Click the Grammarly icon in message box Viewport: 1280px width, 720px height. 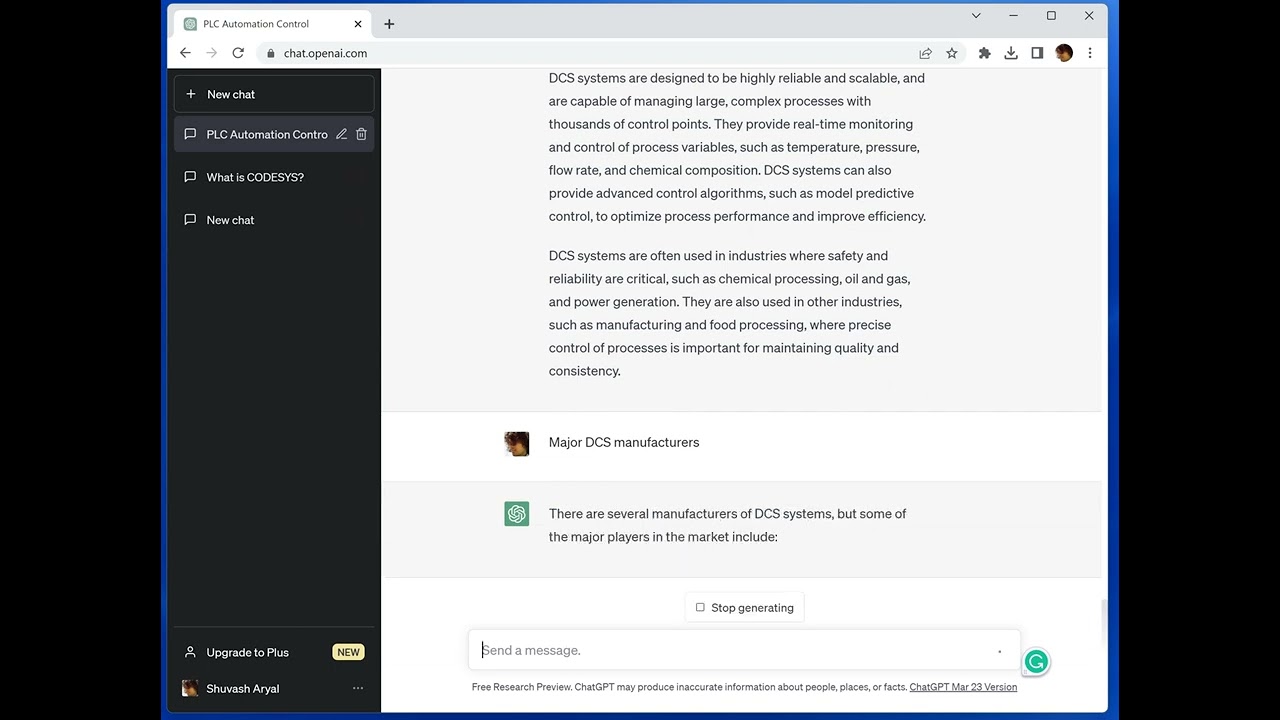(x=1036, y=662)
